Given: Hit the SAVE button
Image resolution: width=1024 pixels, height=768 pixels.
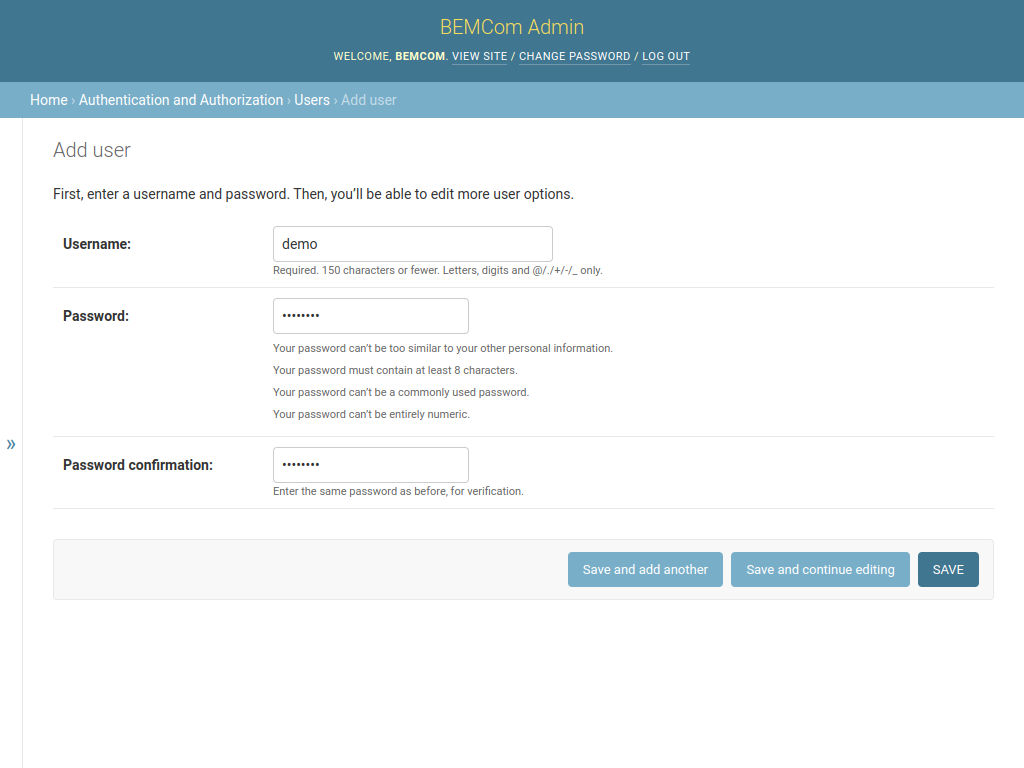Looking at the screenshot, I should pos(948,569).
